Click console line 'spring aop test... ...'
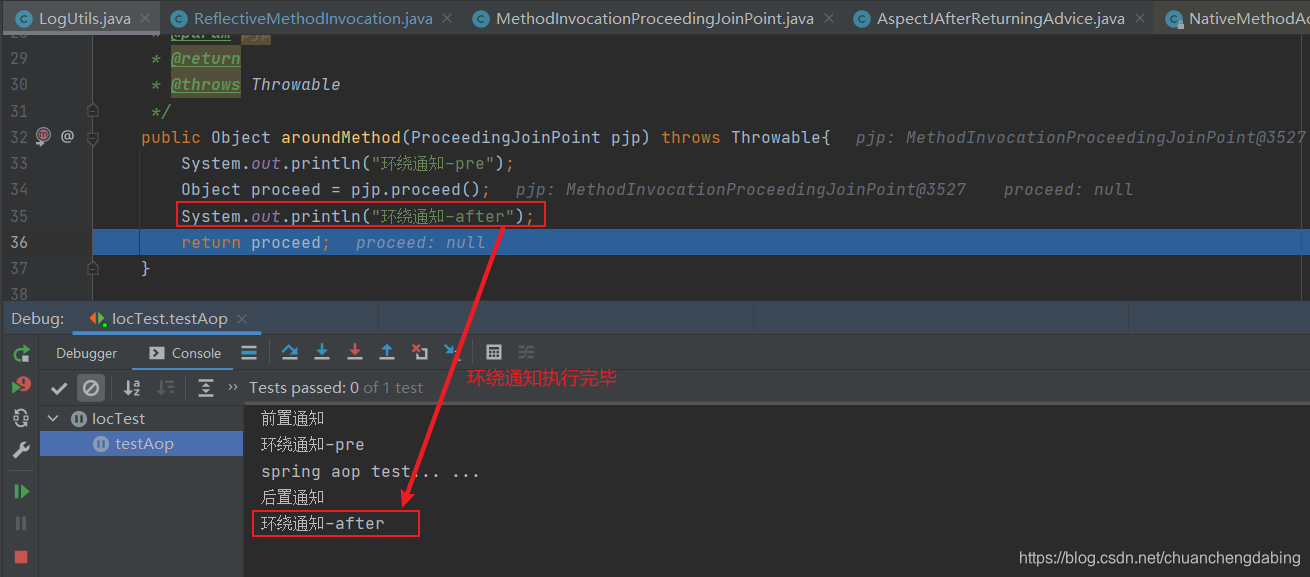Screen dimensions: 1310x577 tap(370, 471)
